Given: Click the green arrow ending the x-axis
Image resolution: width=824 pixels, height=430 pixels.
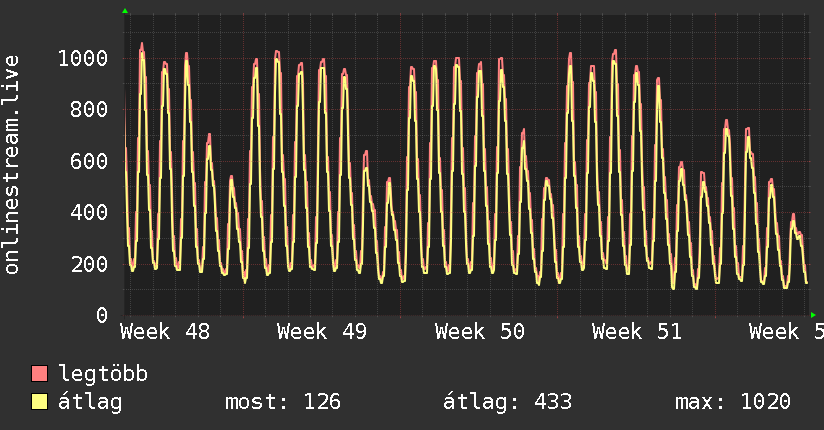Looking at the screenshot, I should 813,315.
